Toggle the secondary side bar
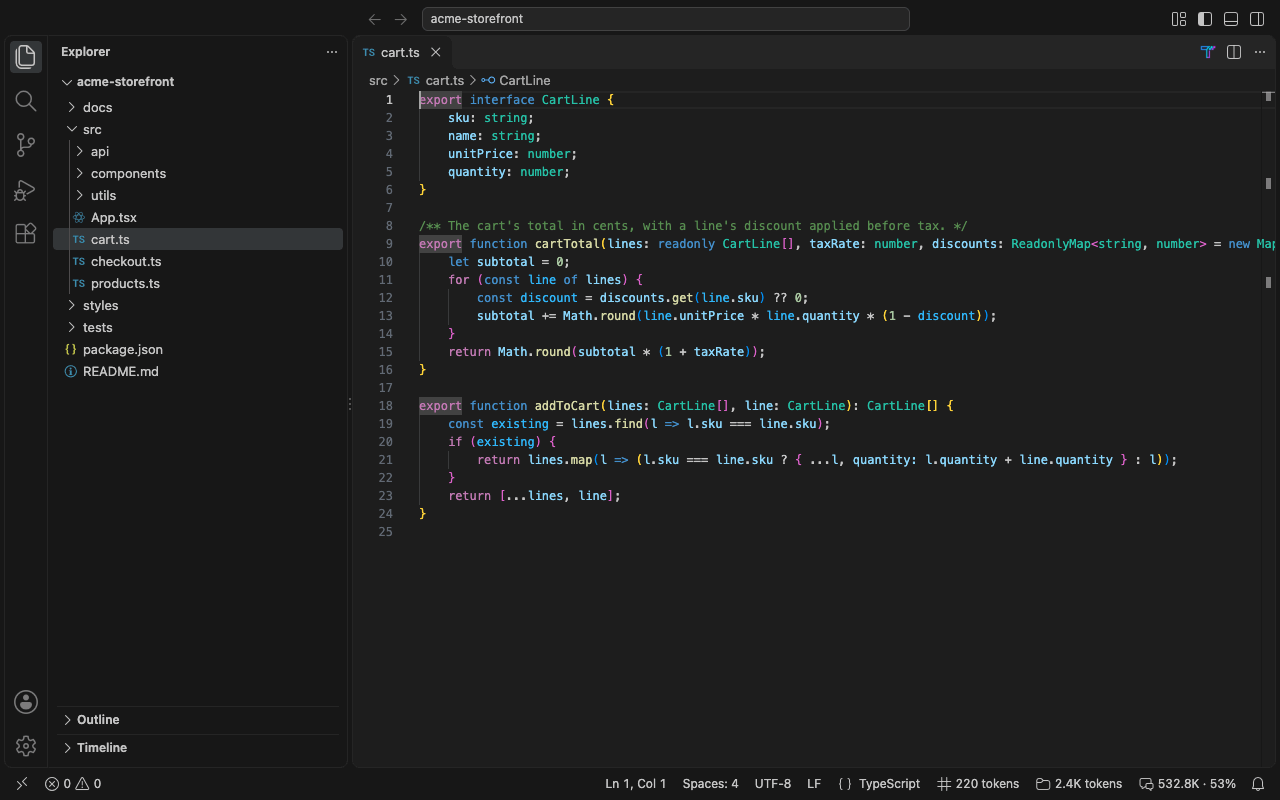Screen dimensions: 1280x800 1257,19
